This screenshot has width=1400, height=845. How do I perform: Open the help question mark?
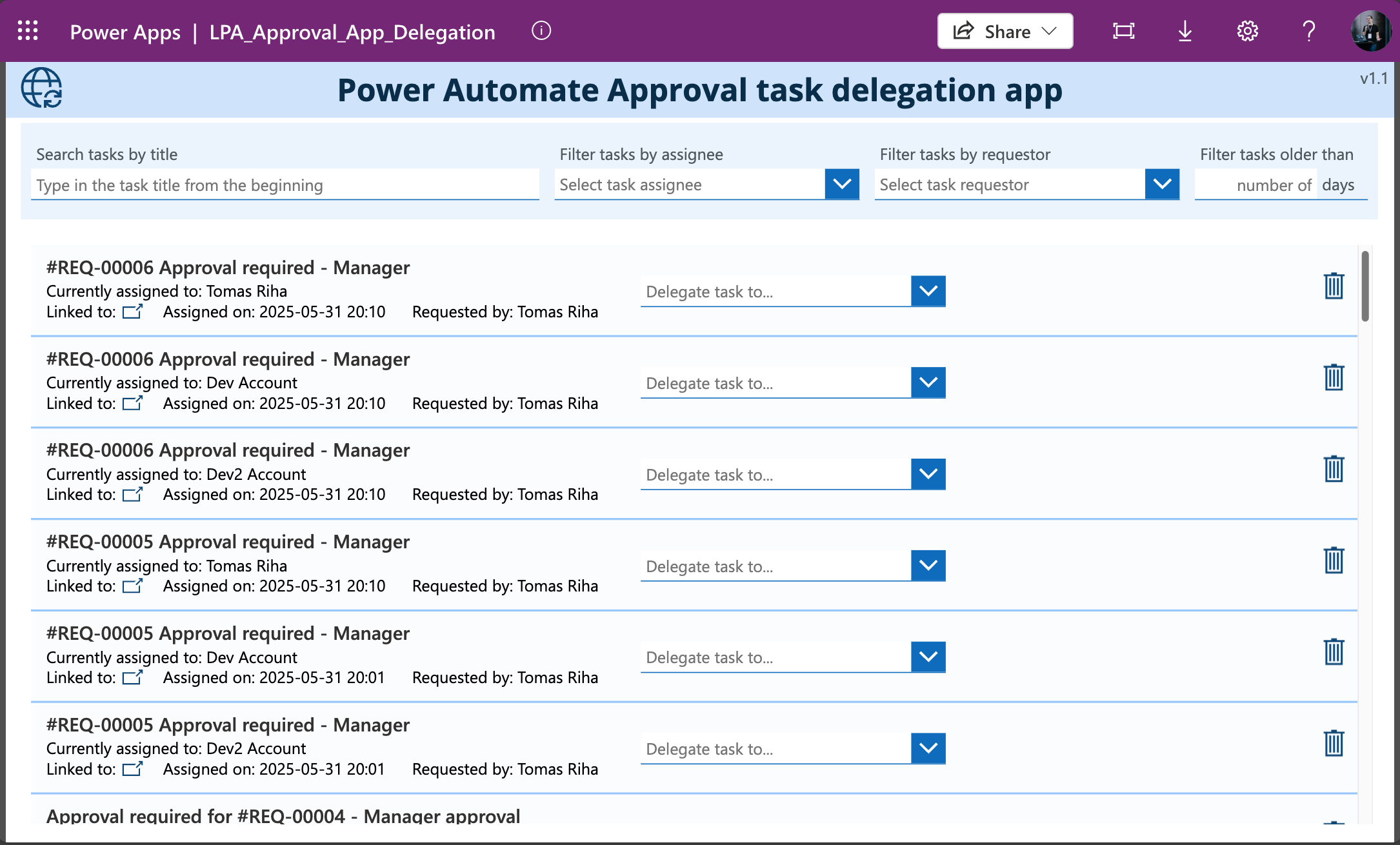[1308, 31]
